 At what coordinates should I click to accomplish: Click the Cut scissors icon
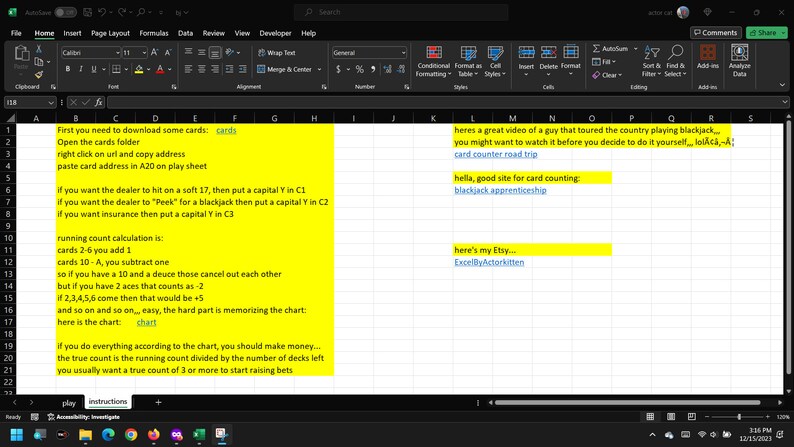pos(38,49)
